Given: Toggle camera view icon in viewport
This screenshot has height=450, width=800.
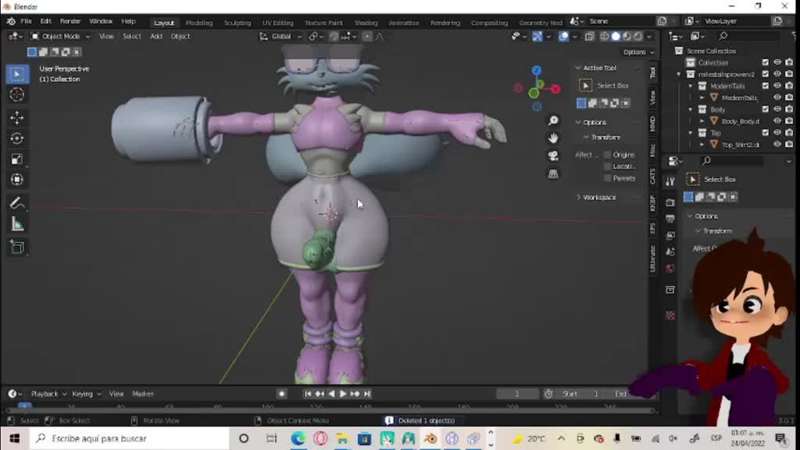Looking at the screenshot, I should click(x=553, y=156).
